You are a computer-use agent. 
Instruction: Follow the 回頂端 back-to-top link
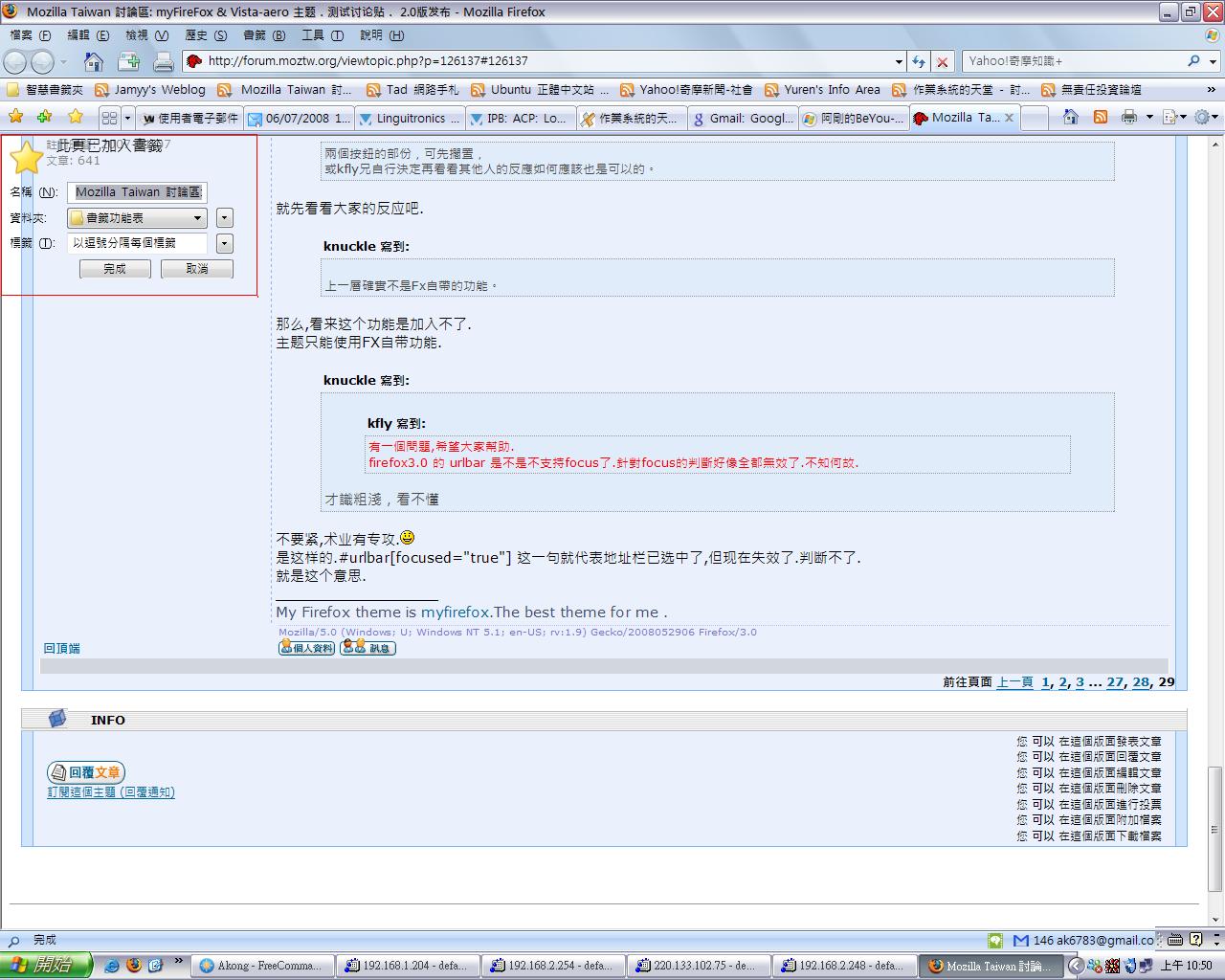point(62,648)
